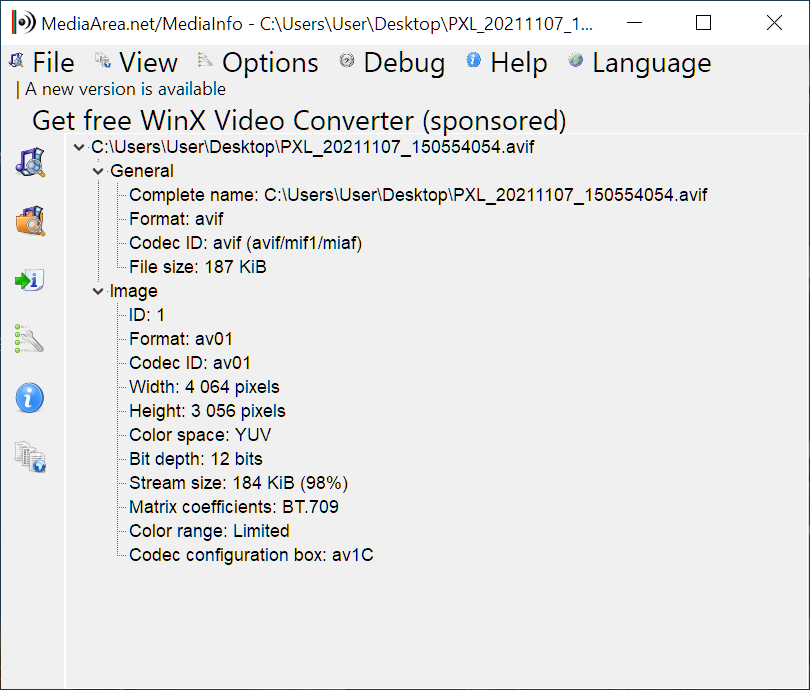Select the 'Bit depth: 12 bits' row
The height and width of the screenshot is (690, 810).
click(196, 459)
